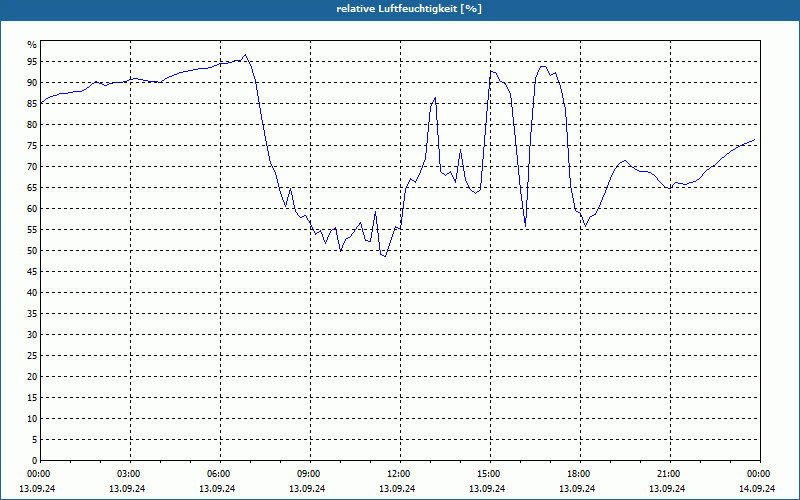Click the y-axis value 10
Viewport: 800px width, 500px height.
point(32,418)
